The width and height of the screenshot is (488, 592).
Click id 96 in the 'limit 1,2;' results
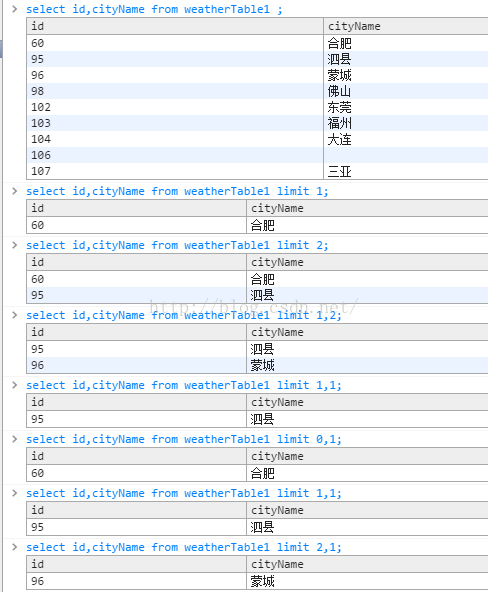[x=137, y=365]
